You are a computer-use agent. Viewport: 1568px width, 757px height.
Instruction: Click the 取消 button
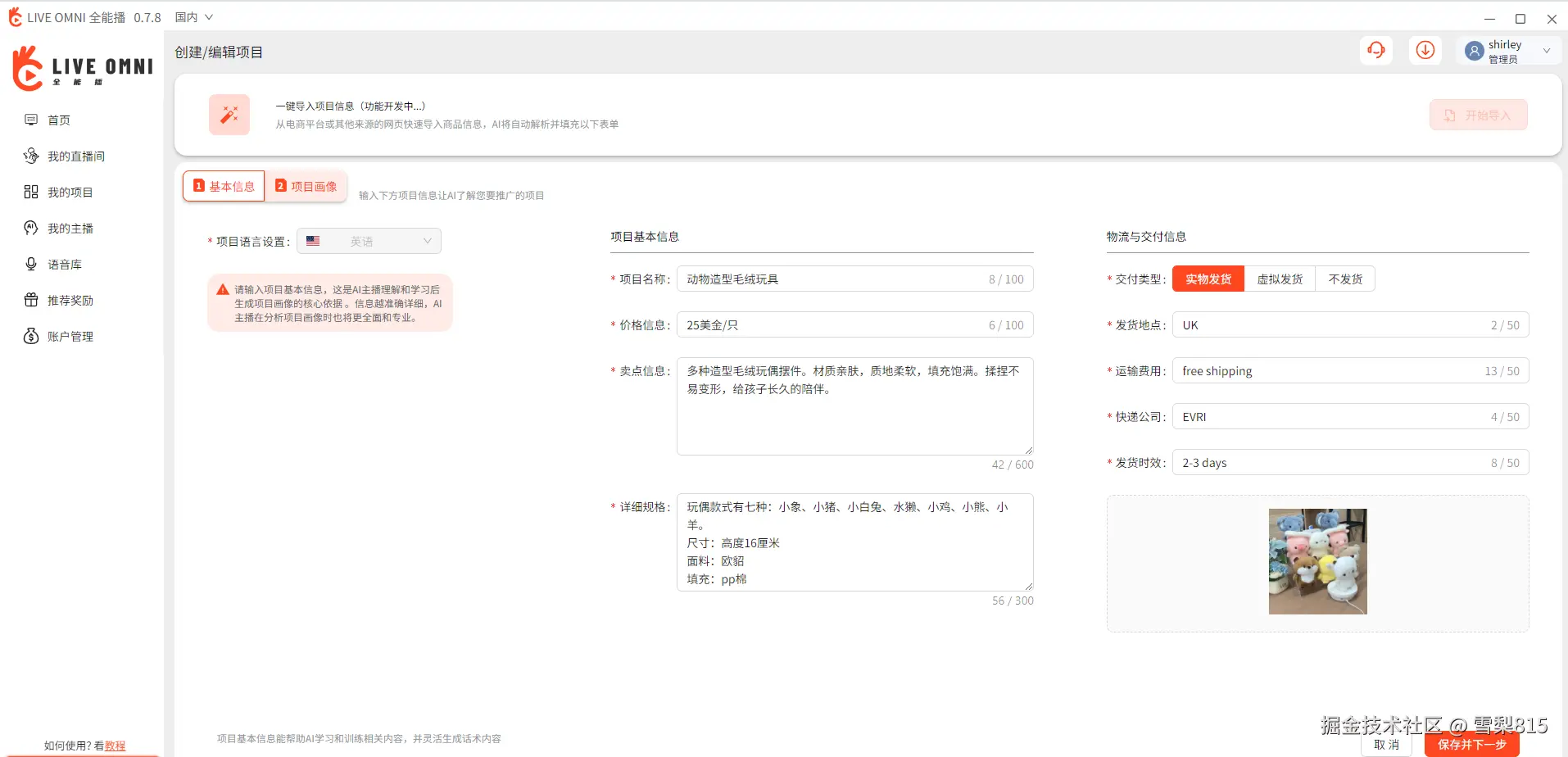(x=1387, y=744)
